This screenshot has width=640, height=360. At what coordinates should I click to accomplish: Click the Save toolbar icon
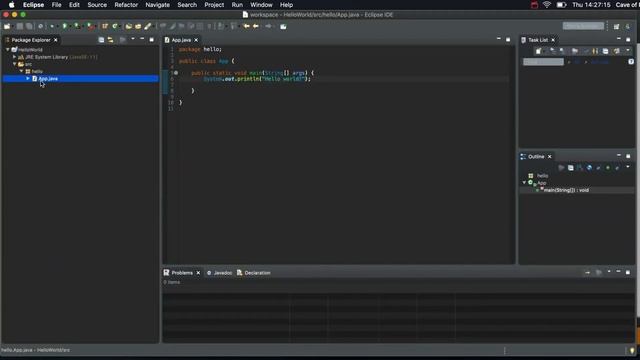click(x=20, y=26)
